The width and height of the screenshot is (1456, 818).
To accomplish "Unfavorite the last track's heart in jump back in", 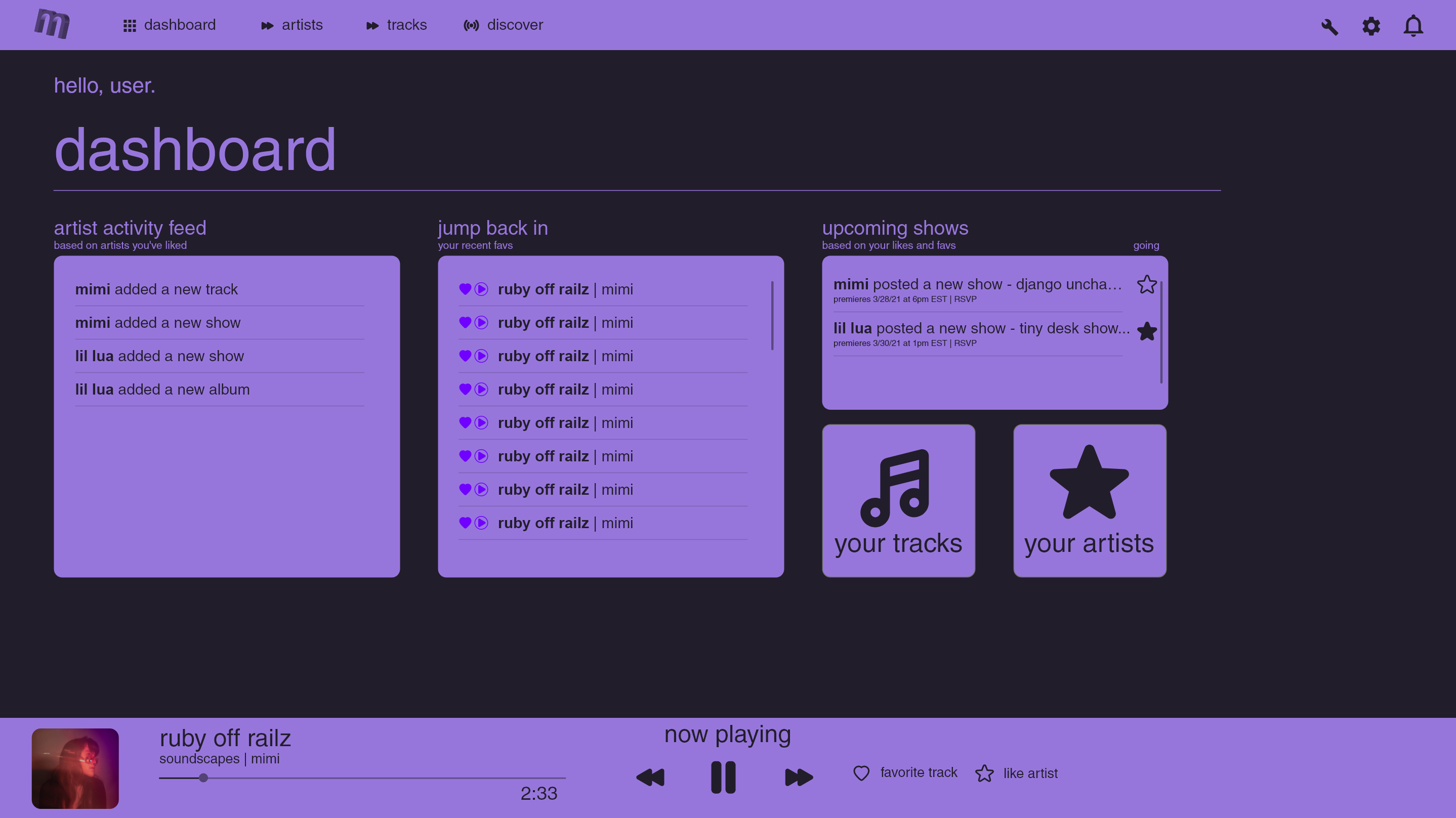I will (x=465, y=523).
